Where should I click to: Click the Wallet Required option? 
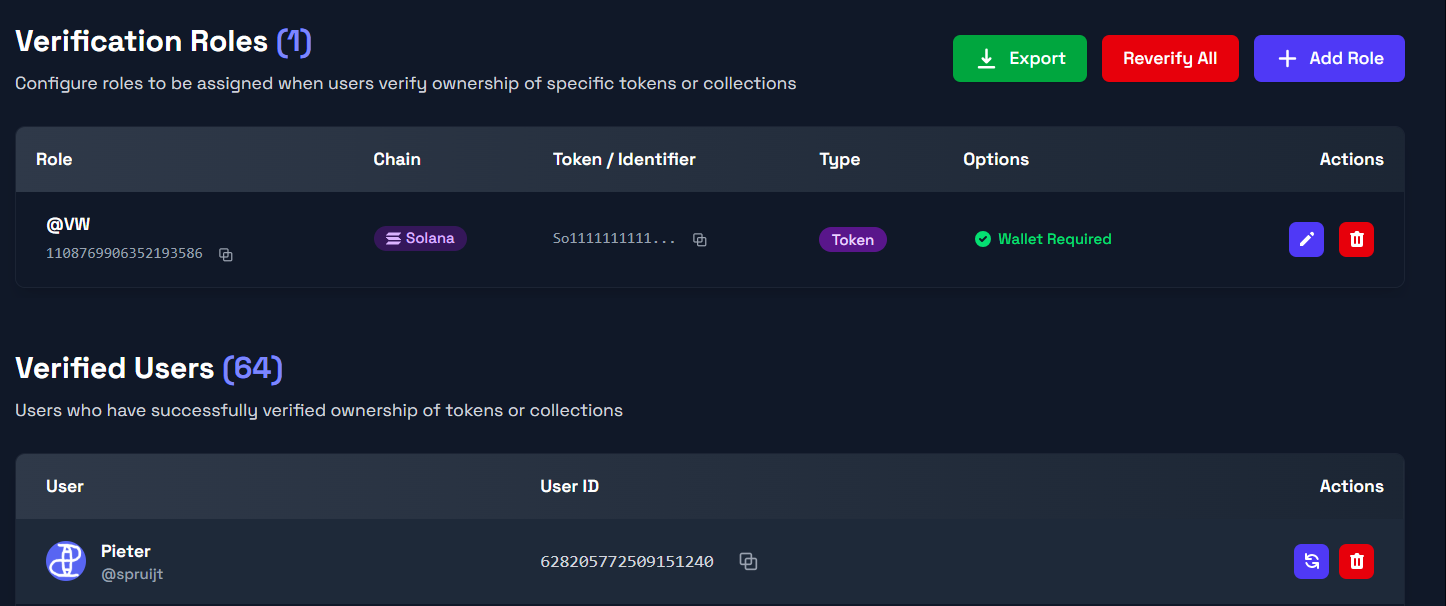(1043, 239)
